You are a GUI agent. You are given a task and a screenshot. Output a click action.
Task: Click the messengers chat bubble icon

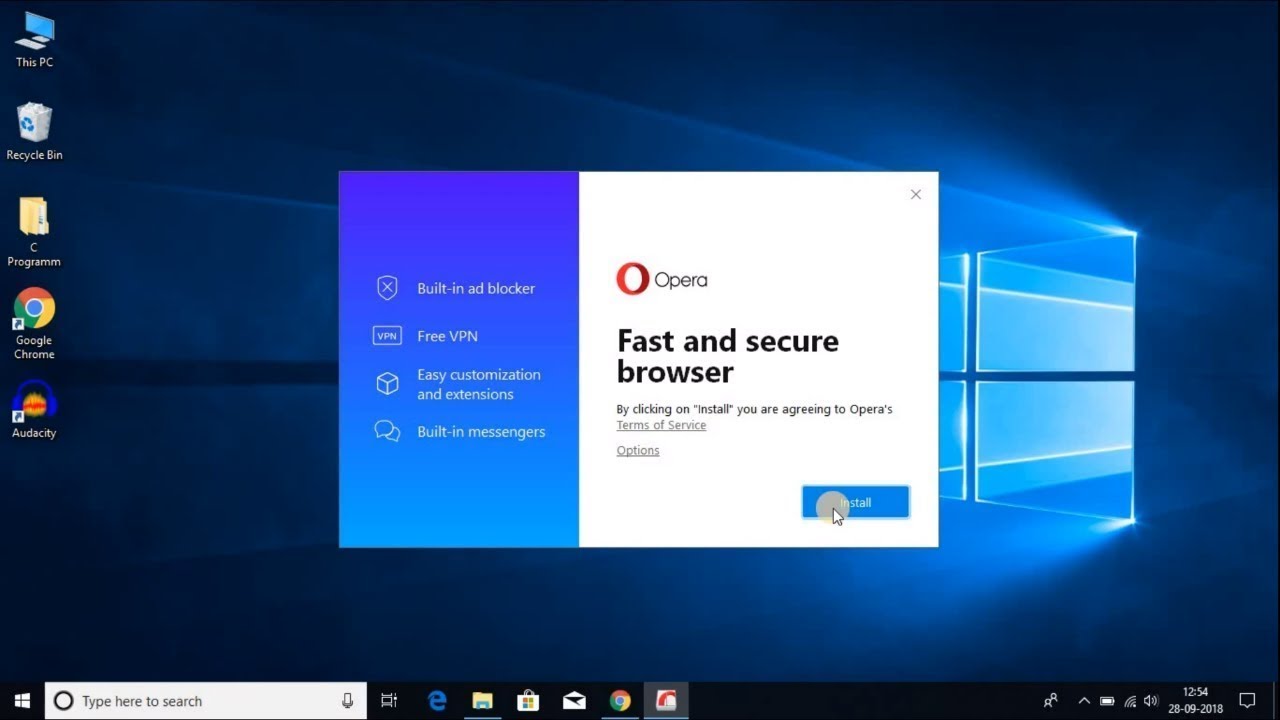tap(387, 432)
